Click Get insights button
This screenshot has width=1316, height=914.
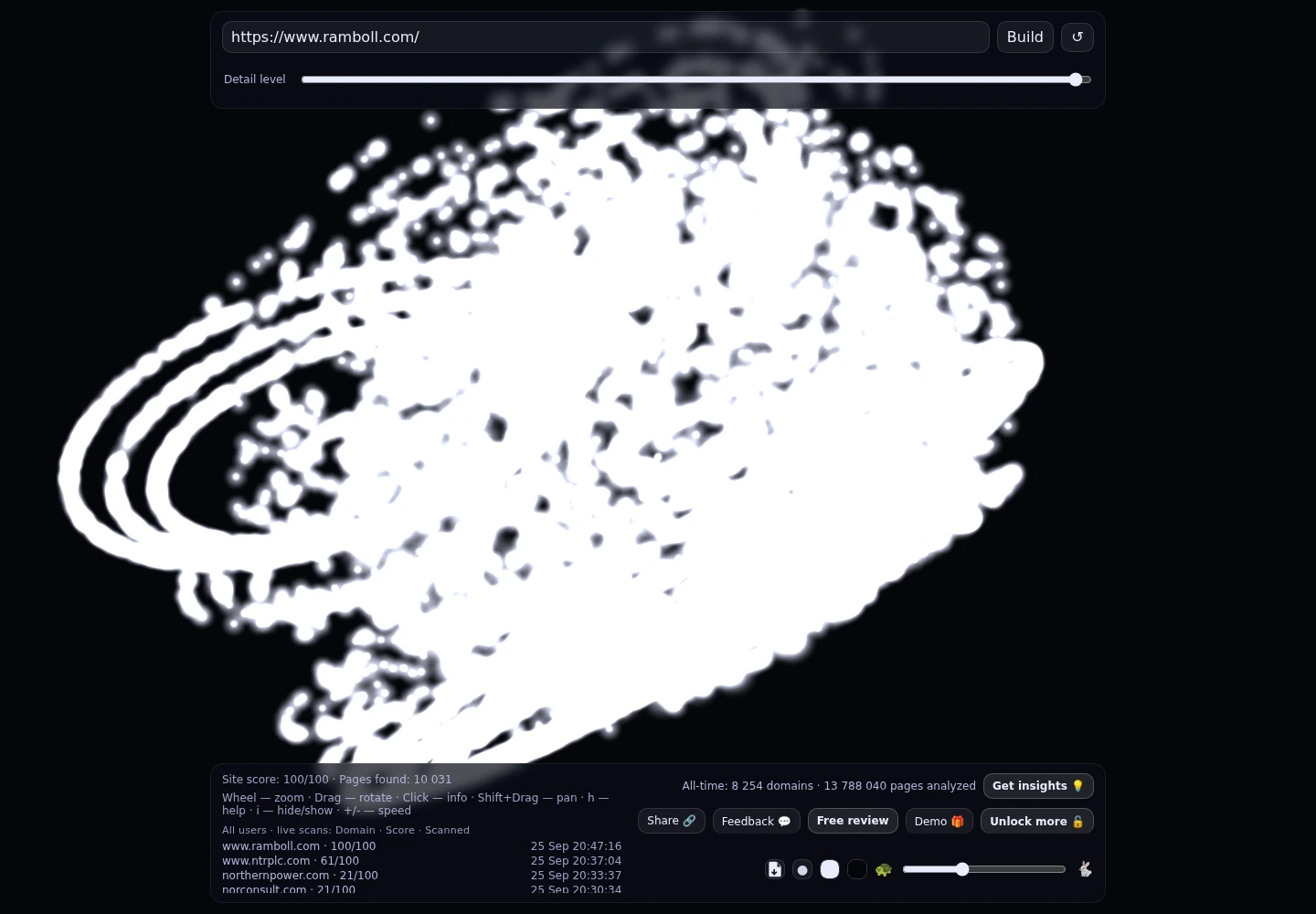point(1038,786)
